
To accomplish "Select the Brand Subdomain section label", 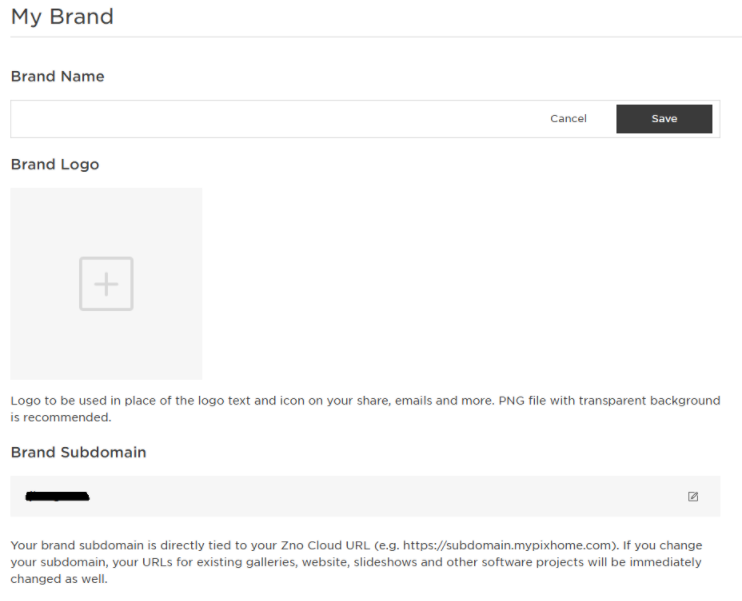I will click(x=79, y=452).
